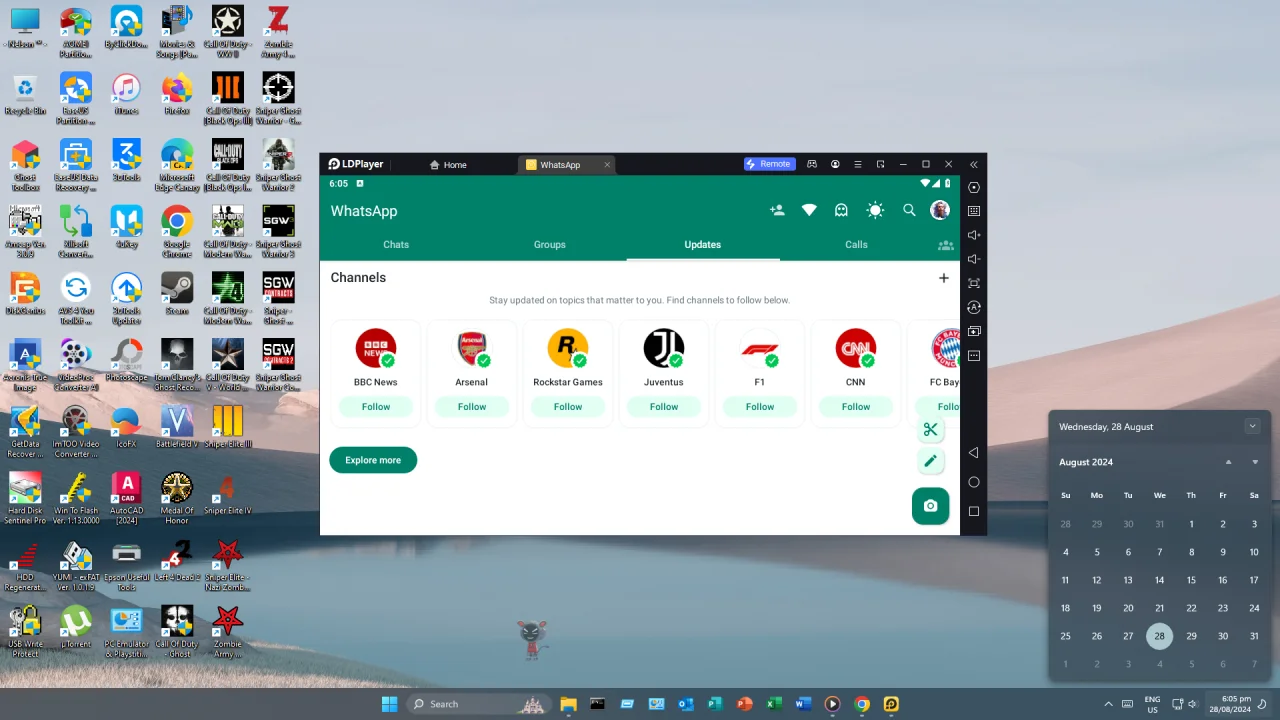The width and height of the screenshot is (1280, 720).
Task: Follow the CNN channel
Action: [x=856, y=407]
